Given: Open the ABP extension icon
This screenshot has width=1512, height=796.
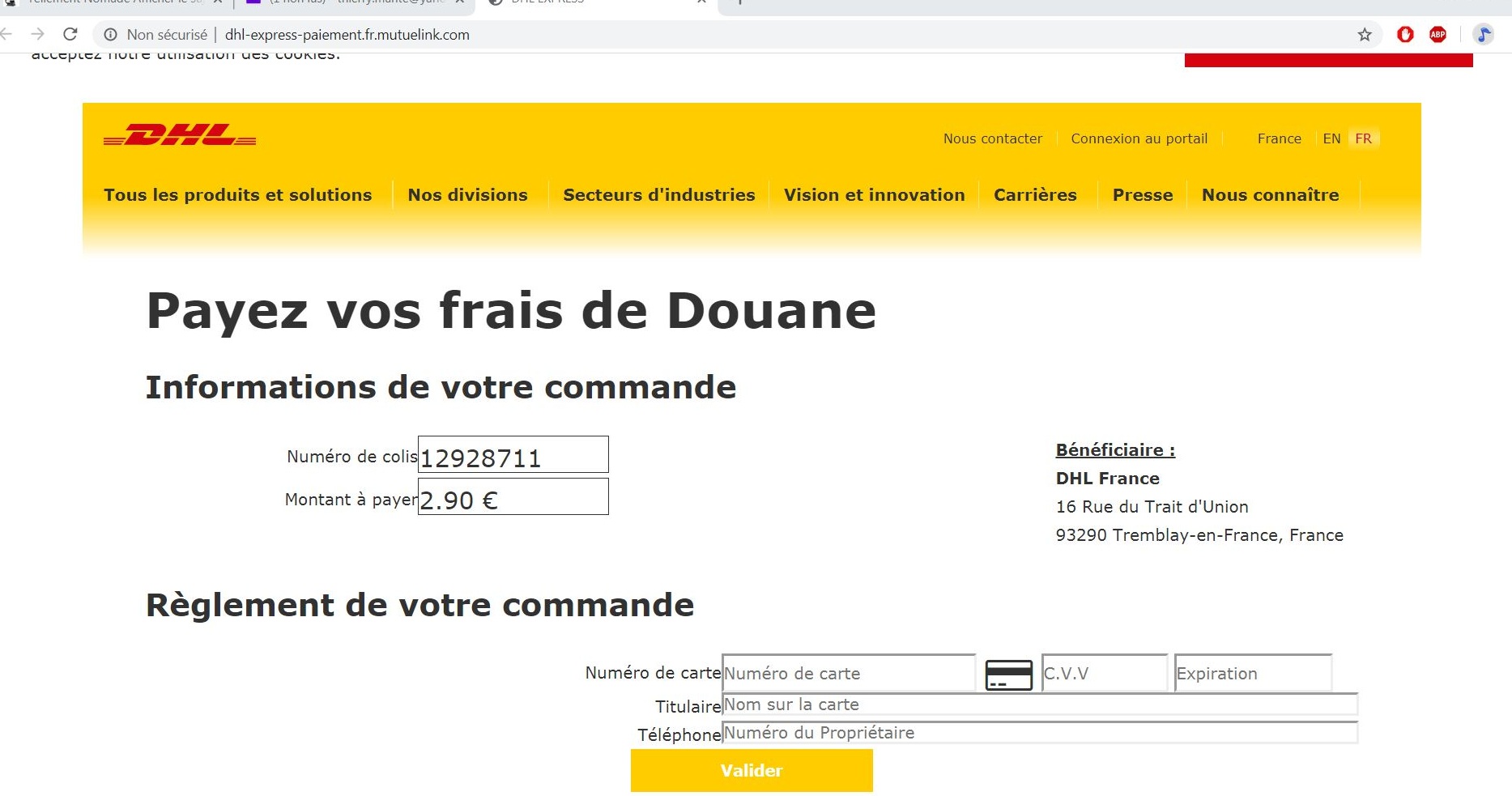Looking at the screenshot, I should [1437, 34].
